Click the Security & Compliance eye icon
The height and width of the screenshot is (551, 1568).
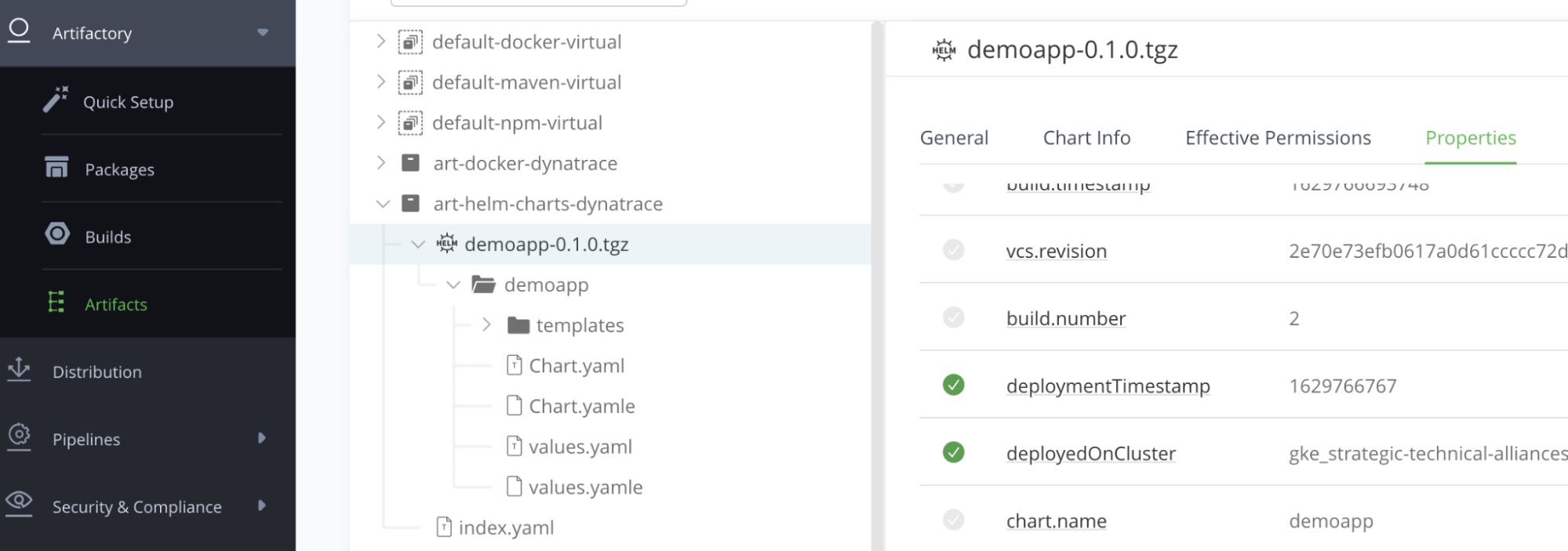click(x=19, y=503)
